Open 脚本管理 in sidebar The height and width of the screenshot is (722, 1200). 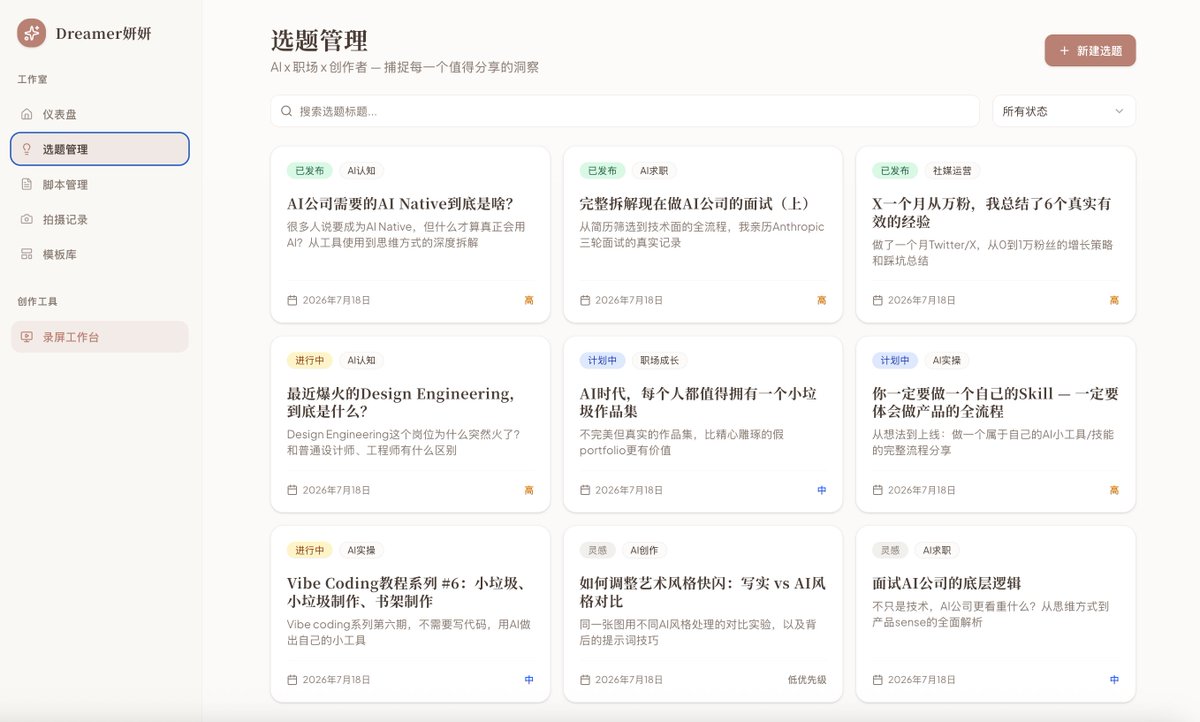click(100, 184)
